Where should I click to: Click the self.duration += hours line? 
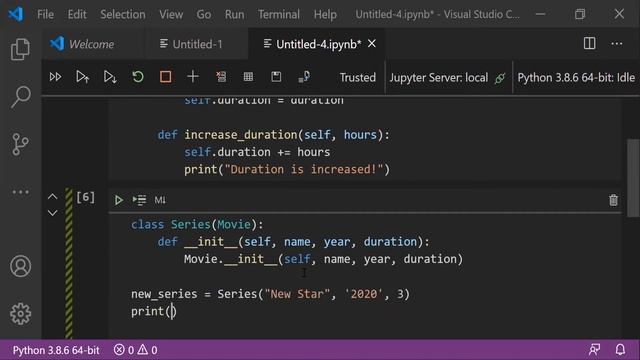click(257, 152)
